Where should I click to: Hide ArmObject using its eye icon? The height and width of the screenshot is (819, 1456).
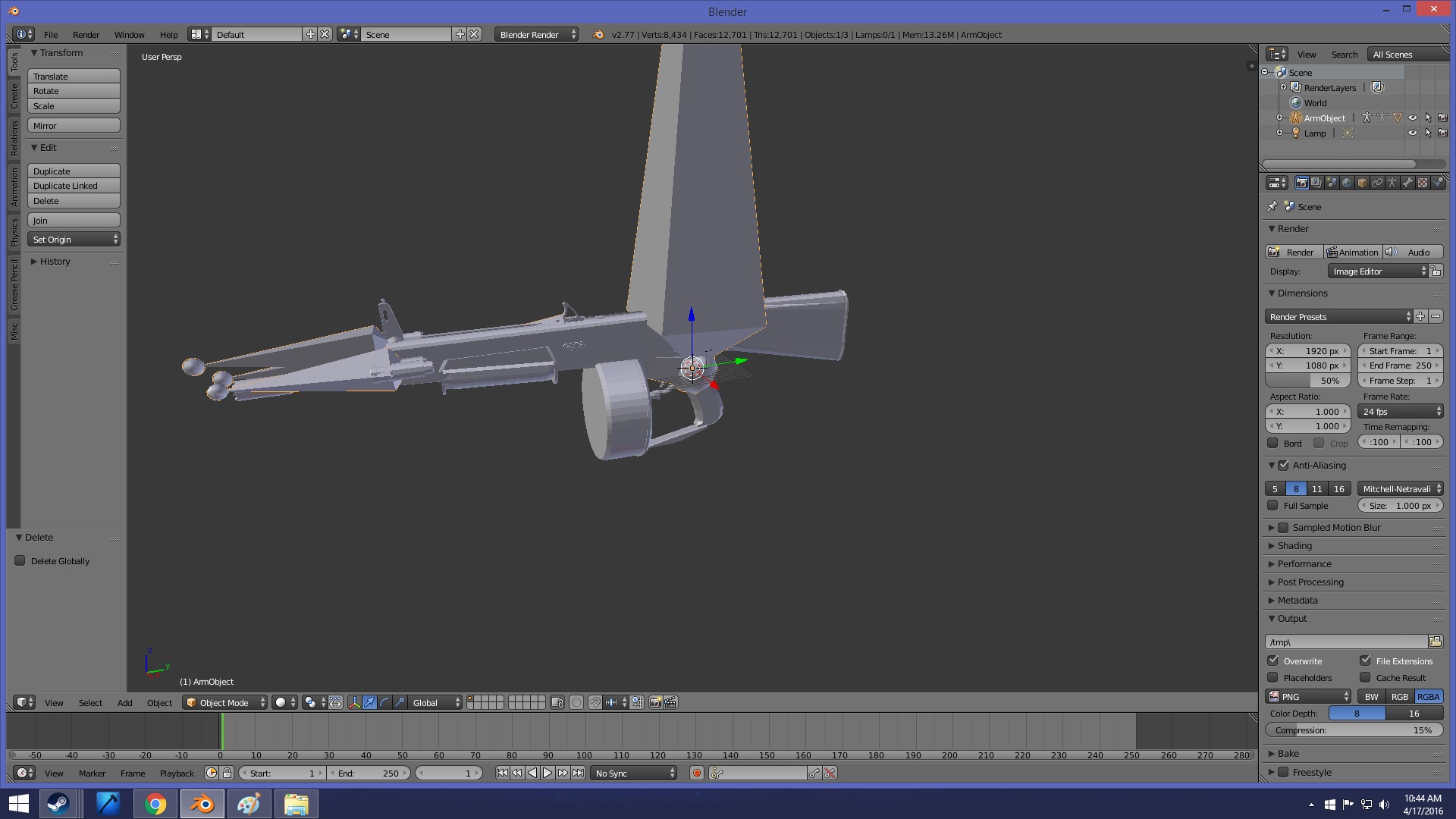[1412, 118]
